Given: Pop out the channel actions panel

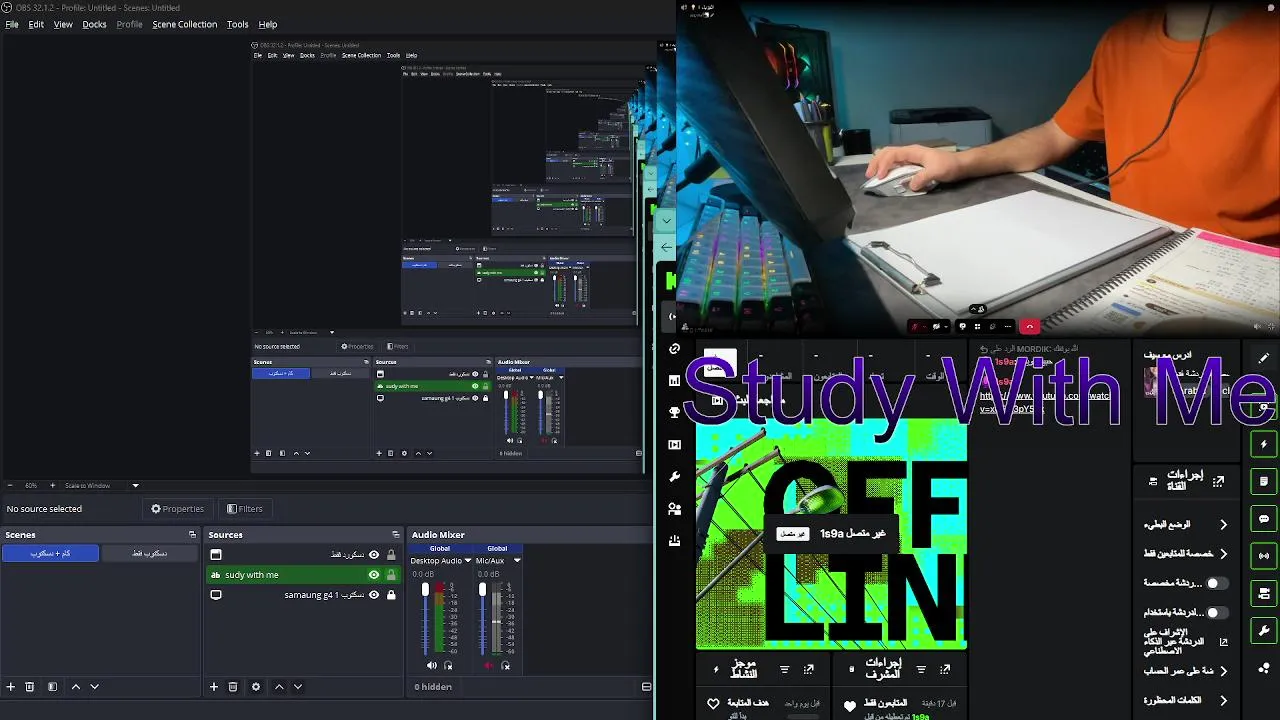Looking at the screenshot, I should 1218,482.
